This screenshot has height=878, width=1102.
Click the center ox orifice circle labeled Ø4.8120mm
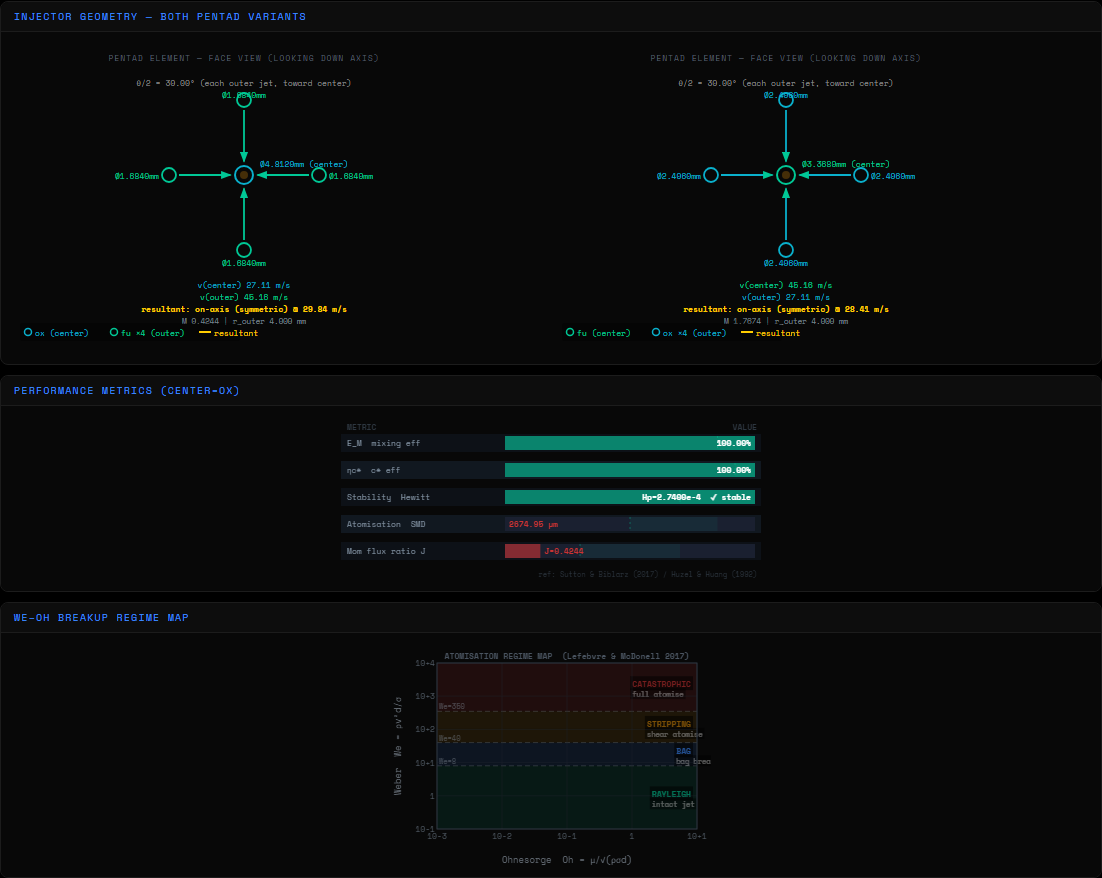[x=244, y=175]
